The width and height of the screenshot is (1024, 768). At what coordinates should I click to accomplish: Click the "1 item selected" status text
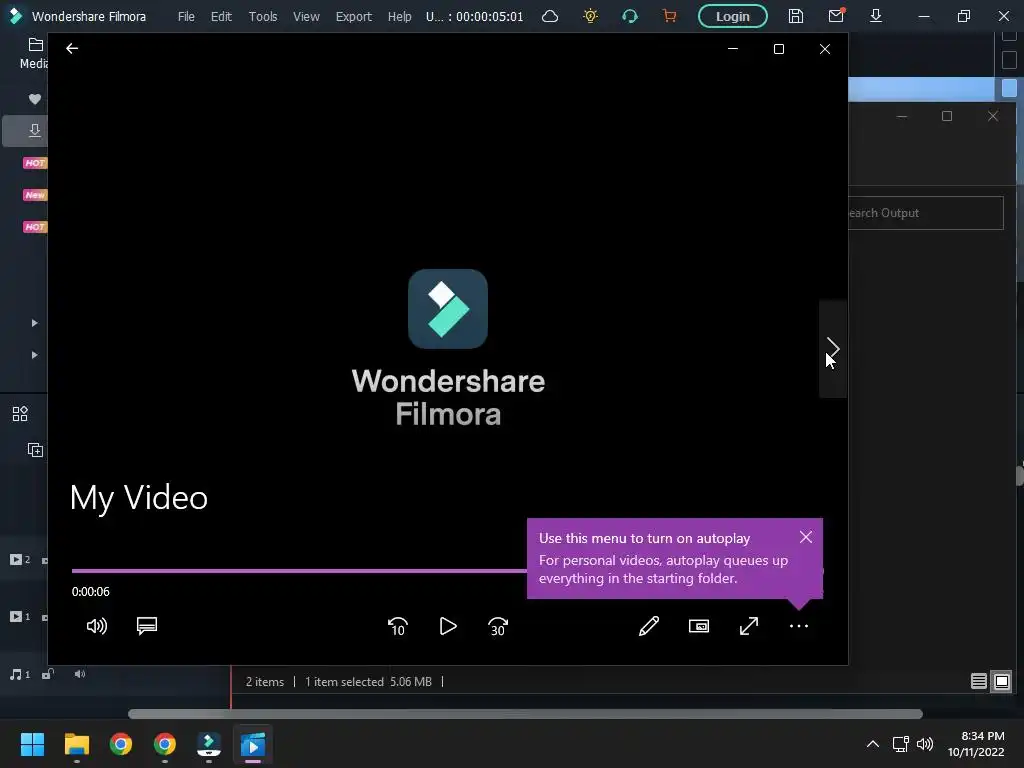(344, 682)
